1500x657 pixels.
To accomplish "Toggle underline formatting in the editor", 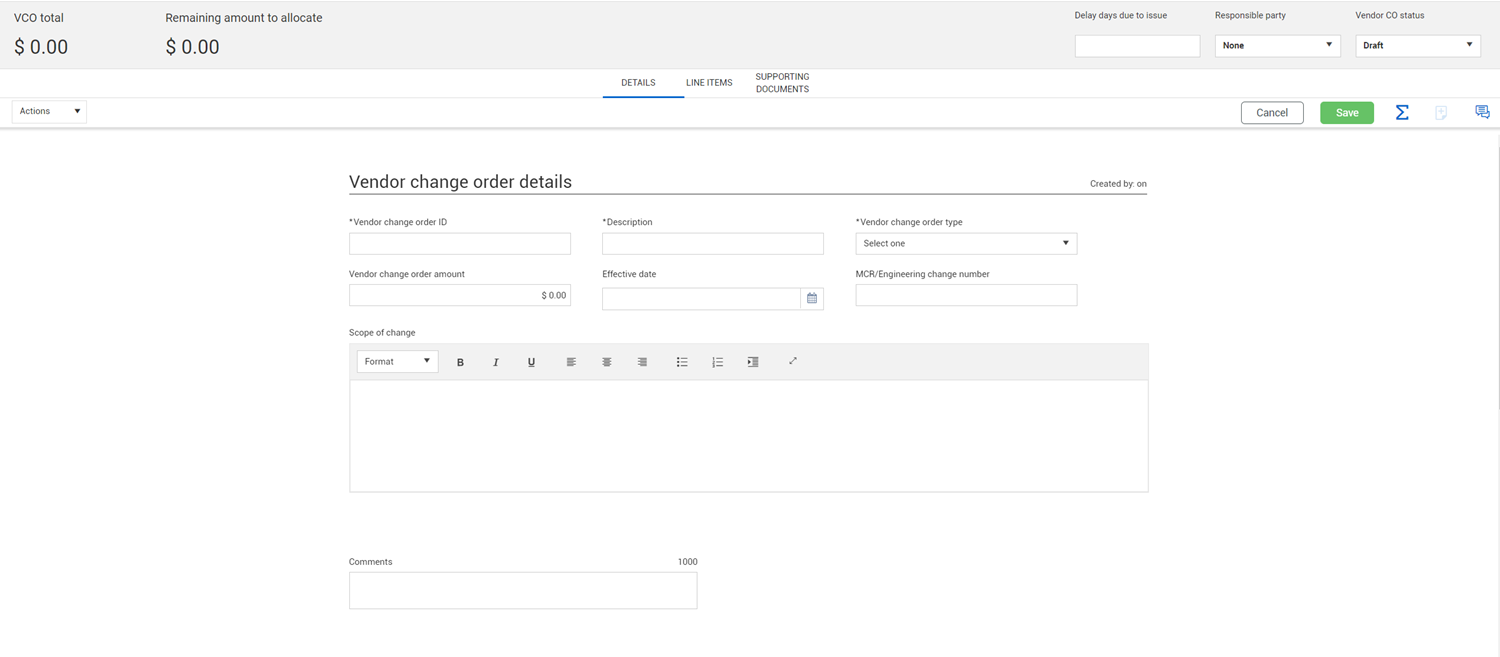I will click(x=531, y=362).
